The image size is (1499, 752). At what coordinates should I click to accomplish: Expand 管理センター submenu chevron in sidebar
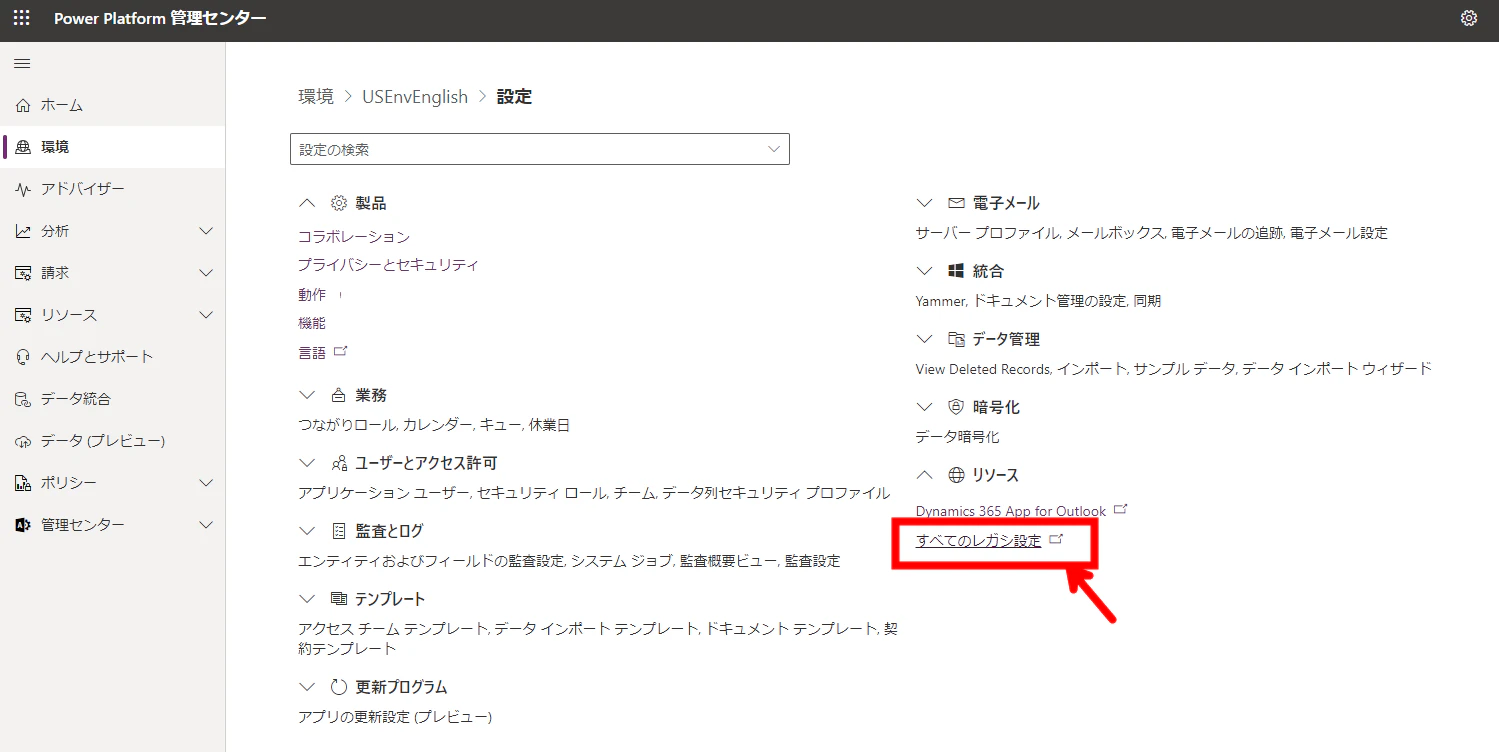206,525
